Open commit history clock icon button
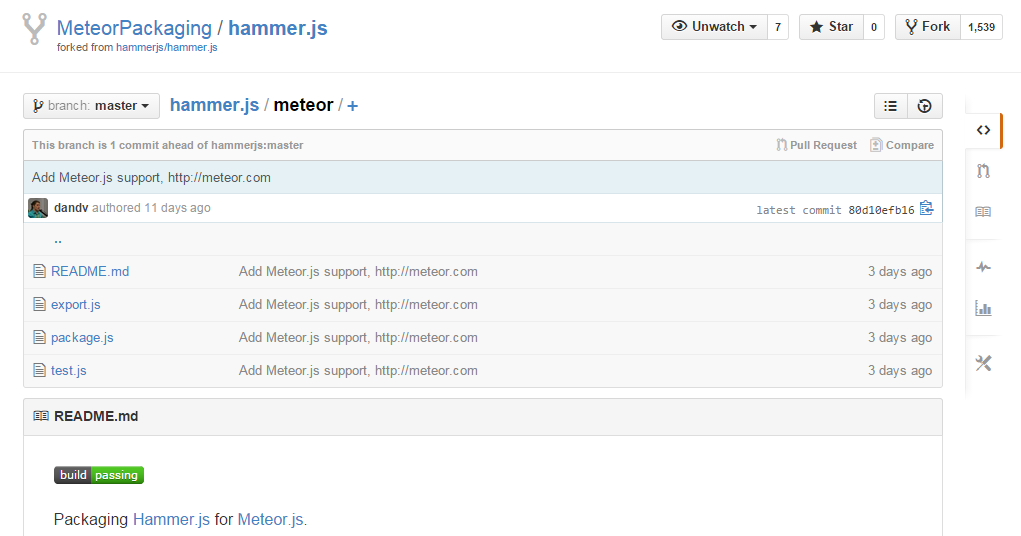Image resolution: width=1021 pixels, height=536 pixels. [925, 106]
